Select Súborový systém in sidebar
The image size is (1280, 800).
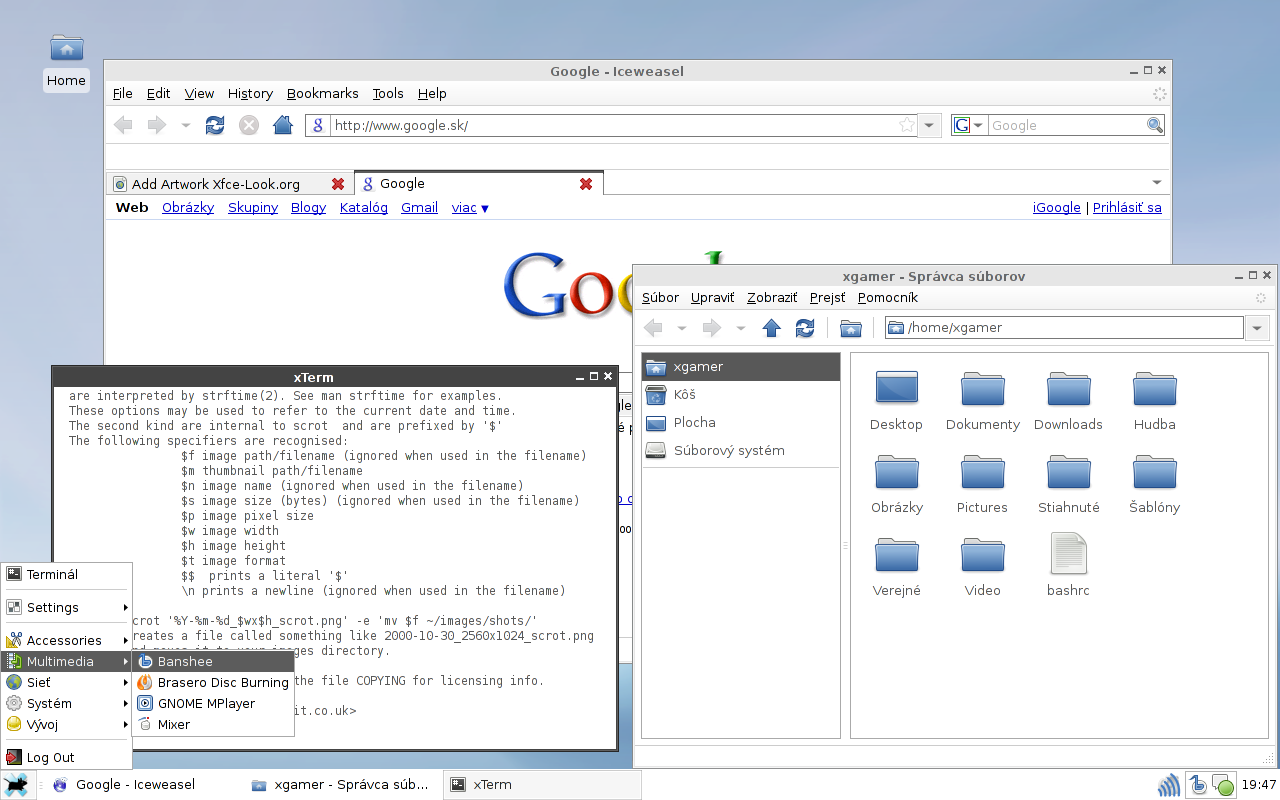coord(740,451)
